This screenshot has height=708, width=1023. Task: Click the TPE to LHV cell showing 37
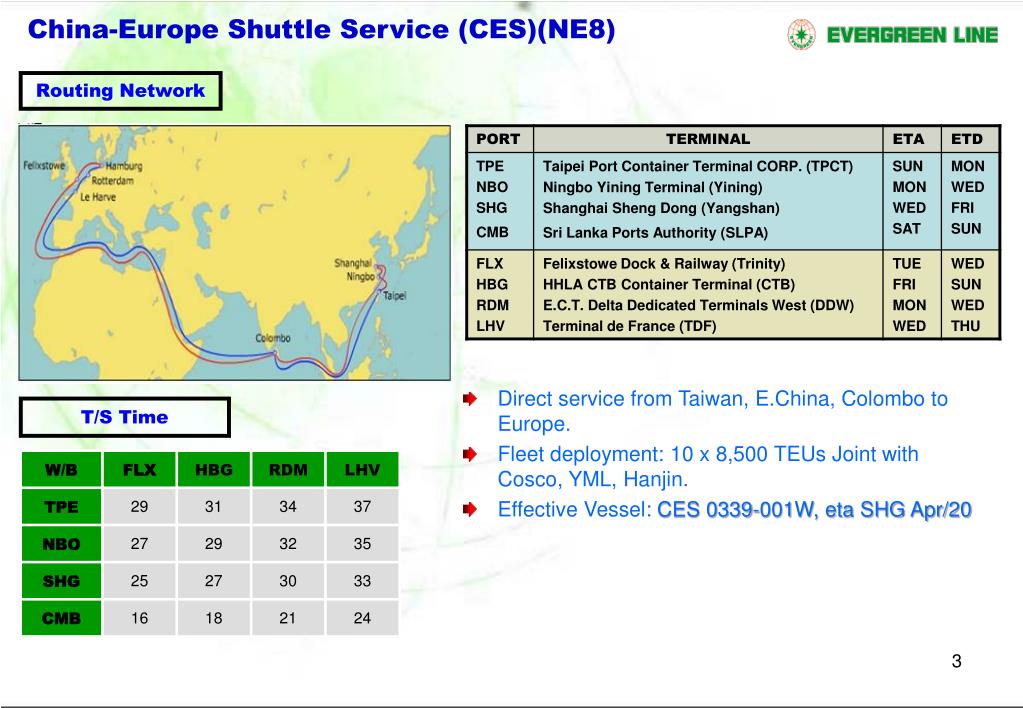point(362,506)
